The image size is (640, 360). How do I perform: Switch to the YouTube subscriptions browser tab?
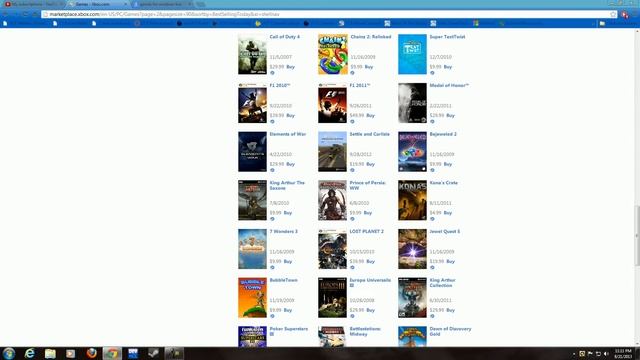click(x=33, y=4)
